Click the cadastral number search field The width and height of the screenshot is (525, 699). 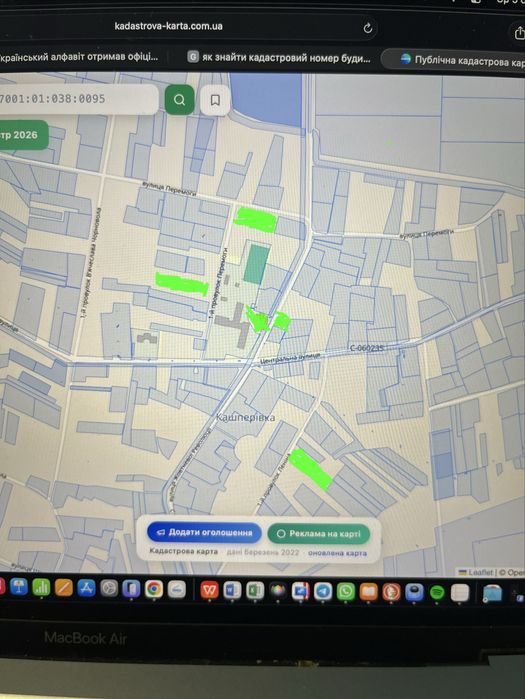click(78, 99)
